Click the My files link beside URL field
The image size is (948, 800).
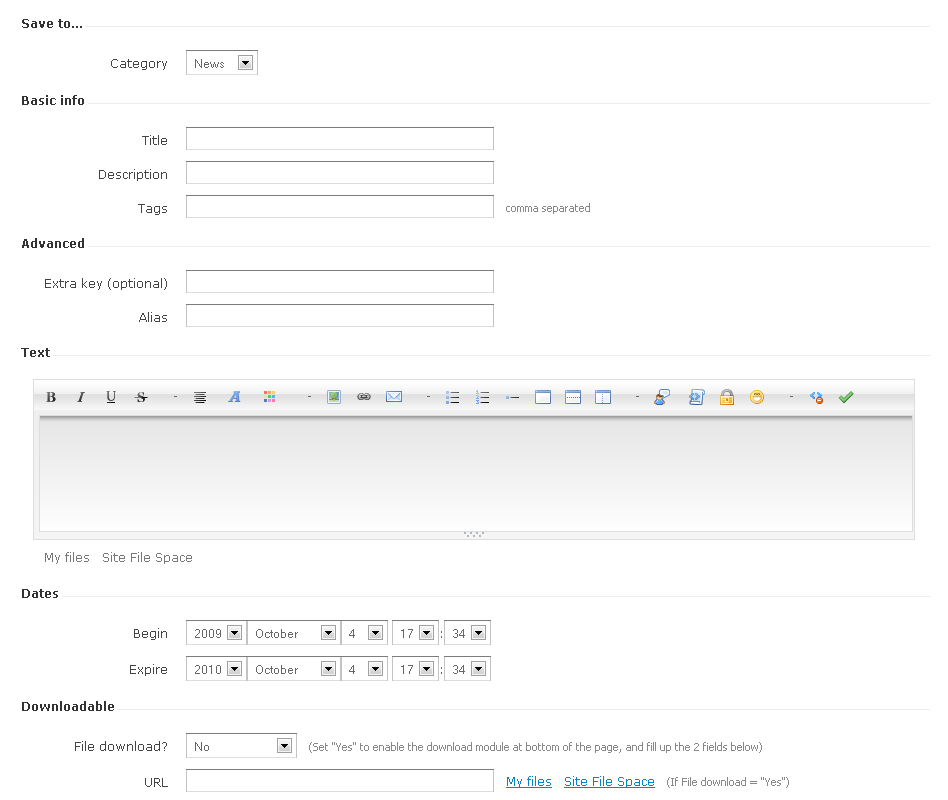(528, 781)
